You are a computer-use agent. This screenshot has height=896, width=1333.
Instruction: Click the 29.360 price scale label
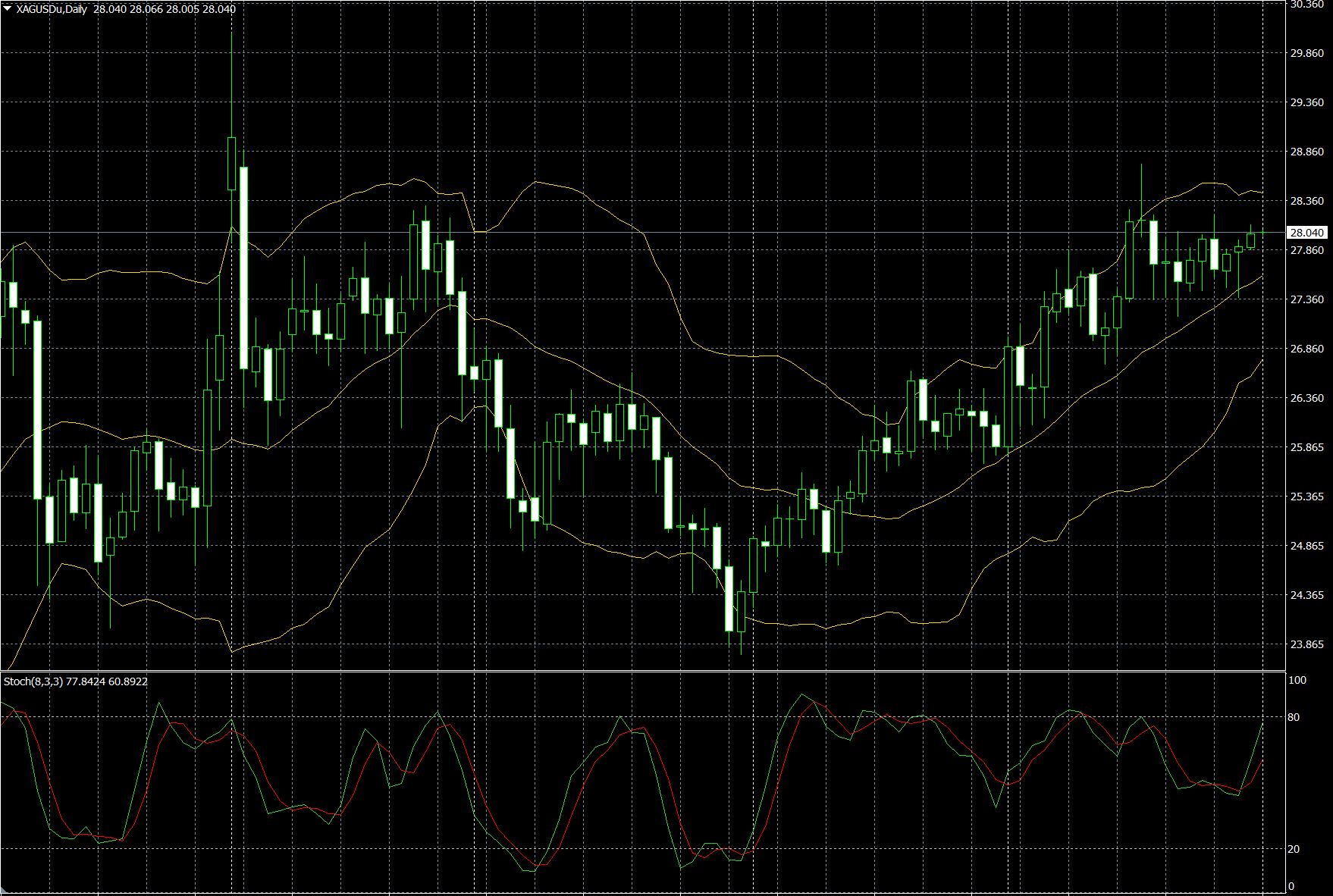coord(1307,102)
